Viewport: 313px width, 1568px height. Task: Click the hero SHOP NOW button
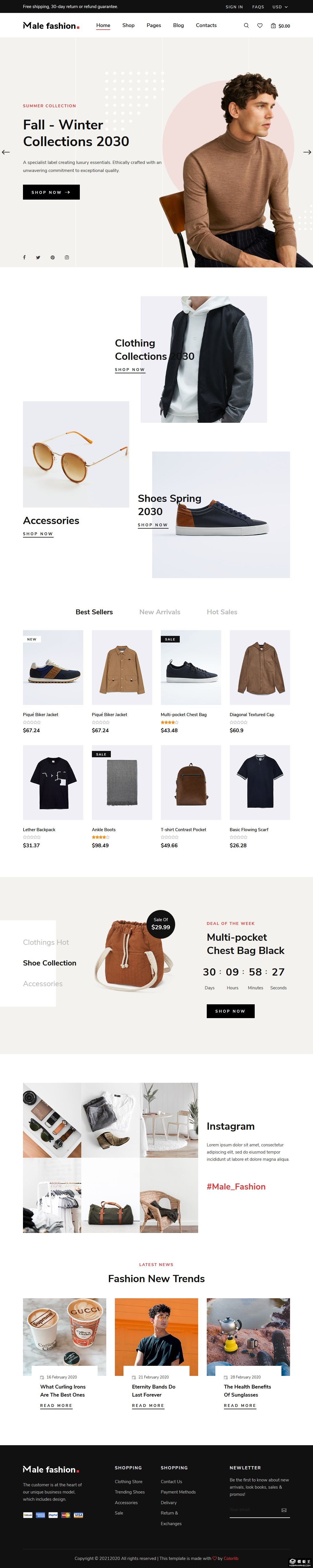[51, 192]
